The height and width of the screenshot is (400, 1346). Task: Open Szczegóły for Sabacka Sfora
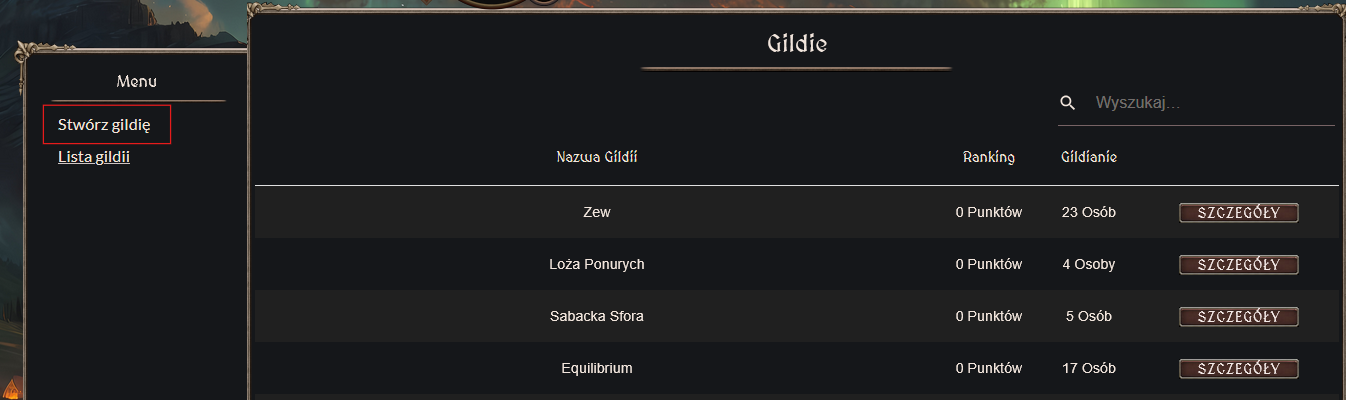click(1238, 317)
